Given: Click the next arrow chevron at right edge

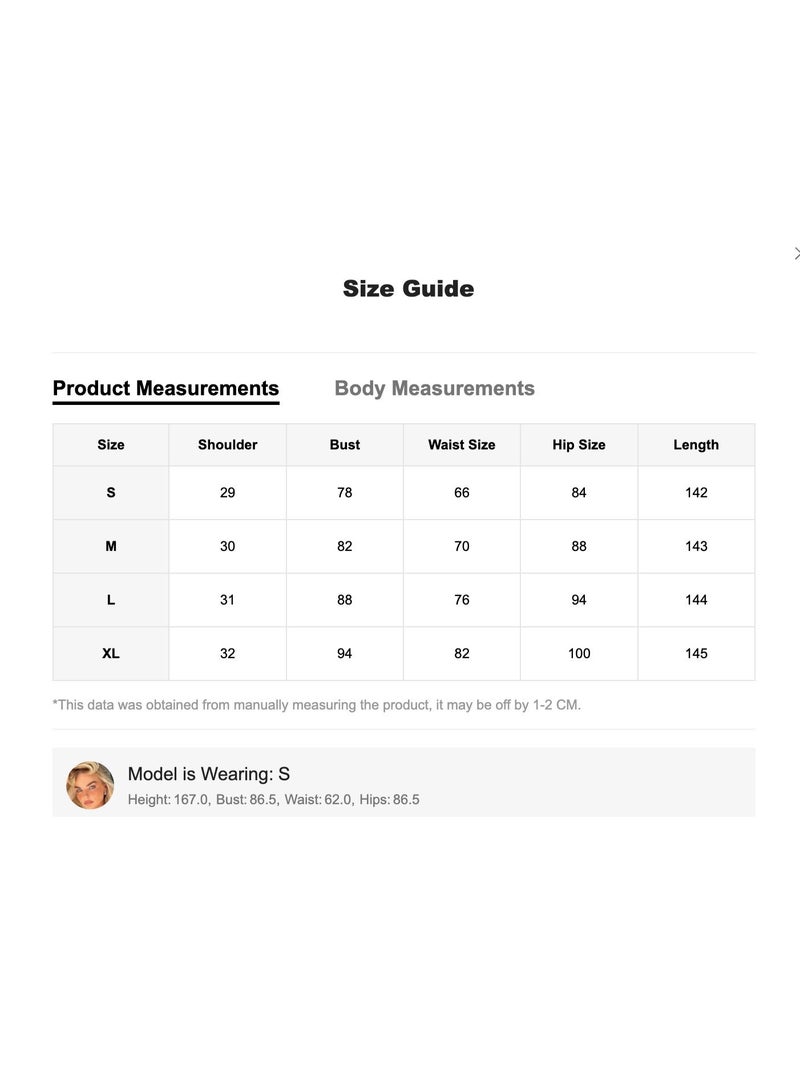Looking at the screenshot, I should click(797, 254).
